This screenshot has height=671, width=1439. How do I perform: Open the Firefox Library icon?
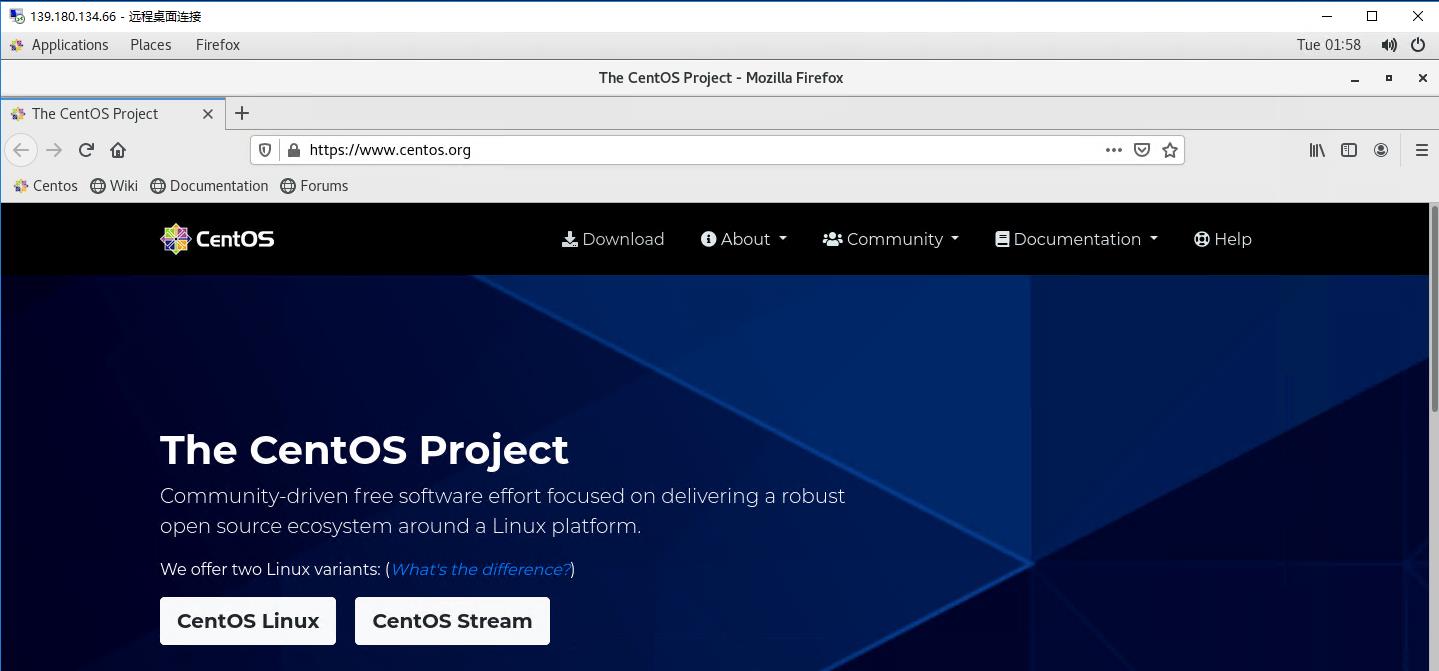[1317, 150]
